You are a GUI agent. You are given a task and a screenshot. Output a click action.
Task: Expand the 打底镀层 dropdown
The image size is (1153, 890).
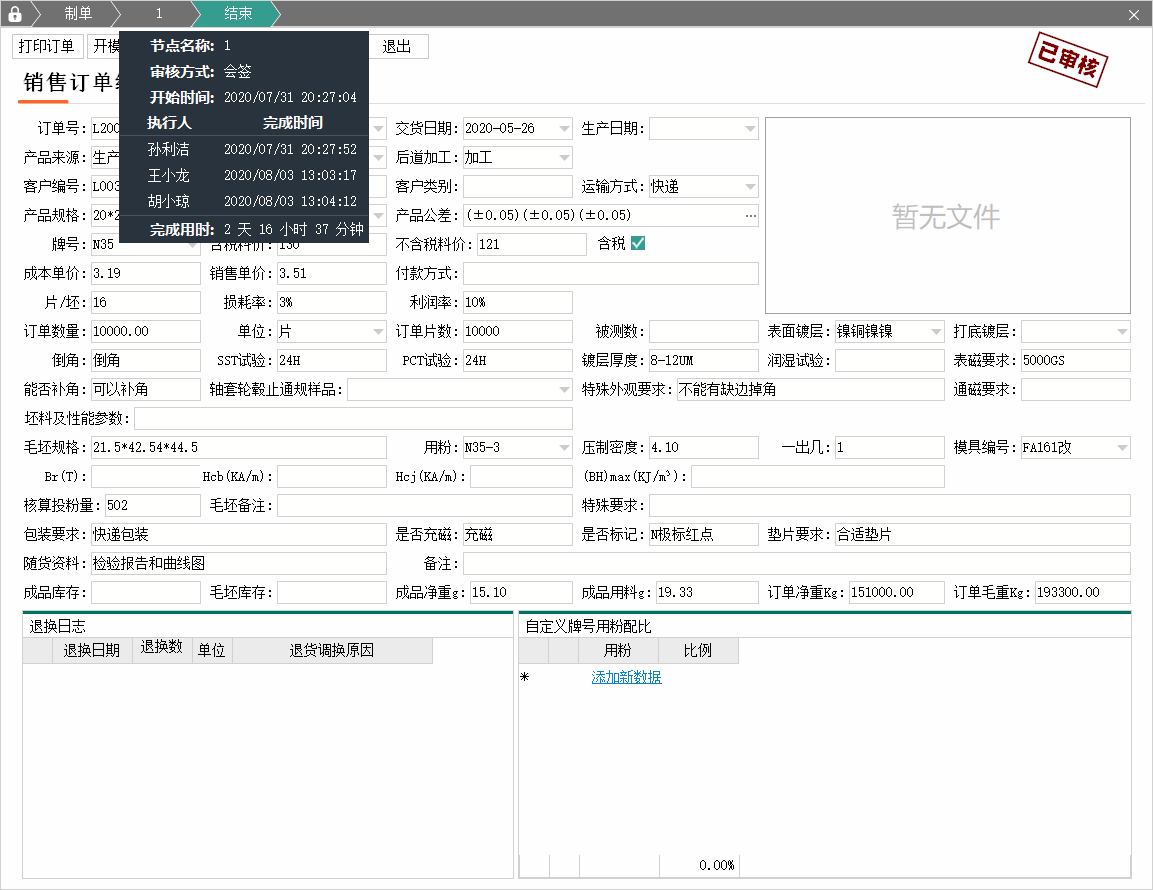point(1122,332)
